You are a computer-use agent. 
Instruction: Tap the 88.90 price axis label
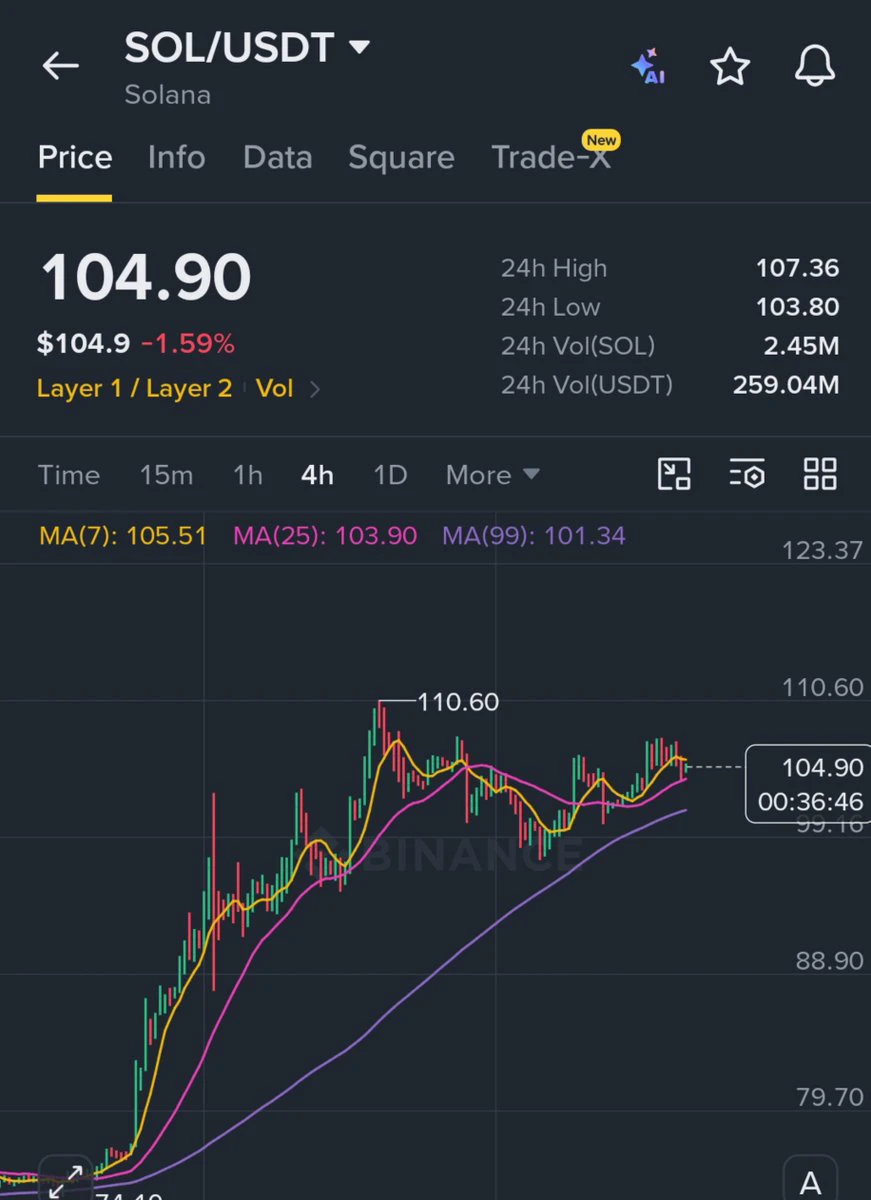tap(829, 961)
